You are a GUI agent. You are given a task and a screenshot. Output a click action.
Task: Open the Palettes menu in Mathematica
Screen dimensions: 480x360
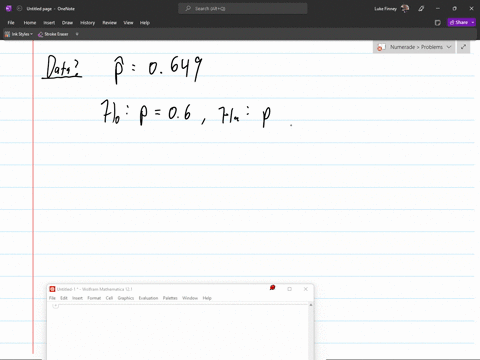tap(170, 298)
